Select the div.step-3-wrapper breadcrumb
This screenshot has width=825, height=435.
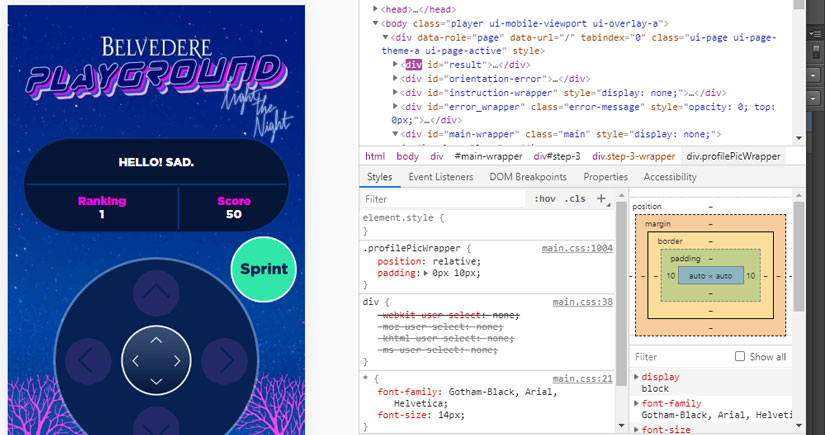(x=633, y=156)
